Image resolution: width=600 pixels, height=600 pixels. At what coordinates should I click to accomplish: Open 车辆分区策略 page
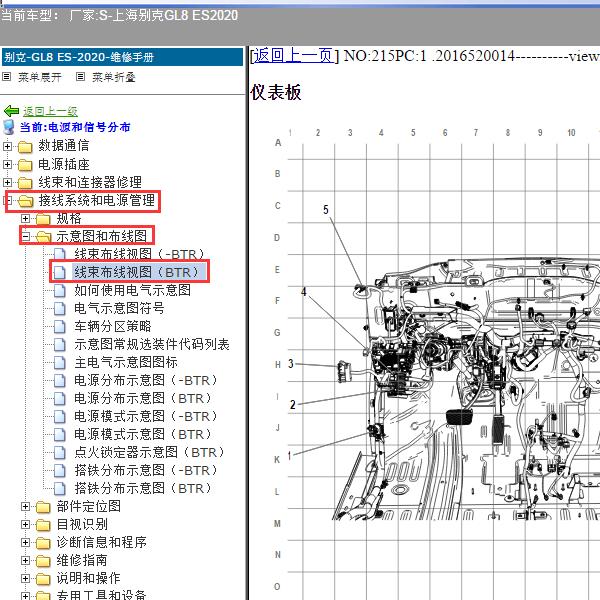point(113,326)
